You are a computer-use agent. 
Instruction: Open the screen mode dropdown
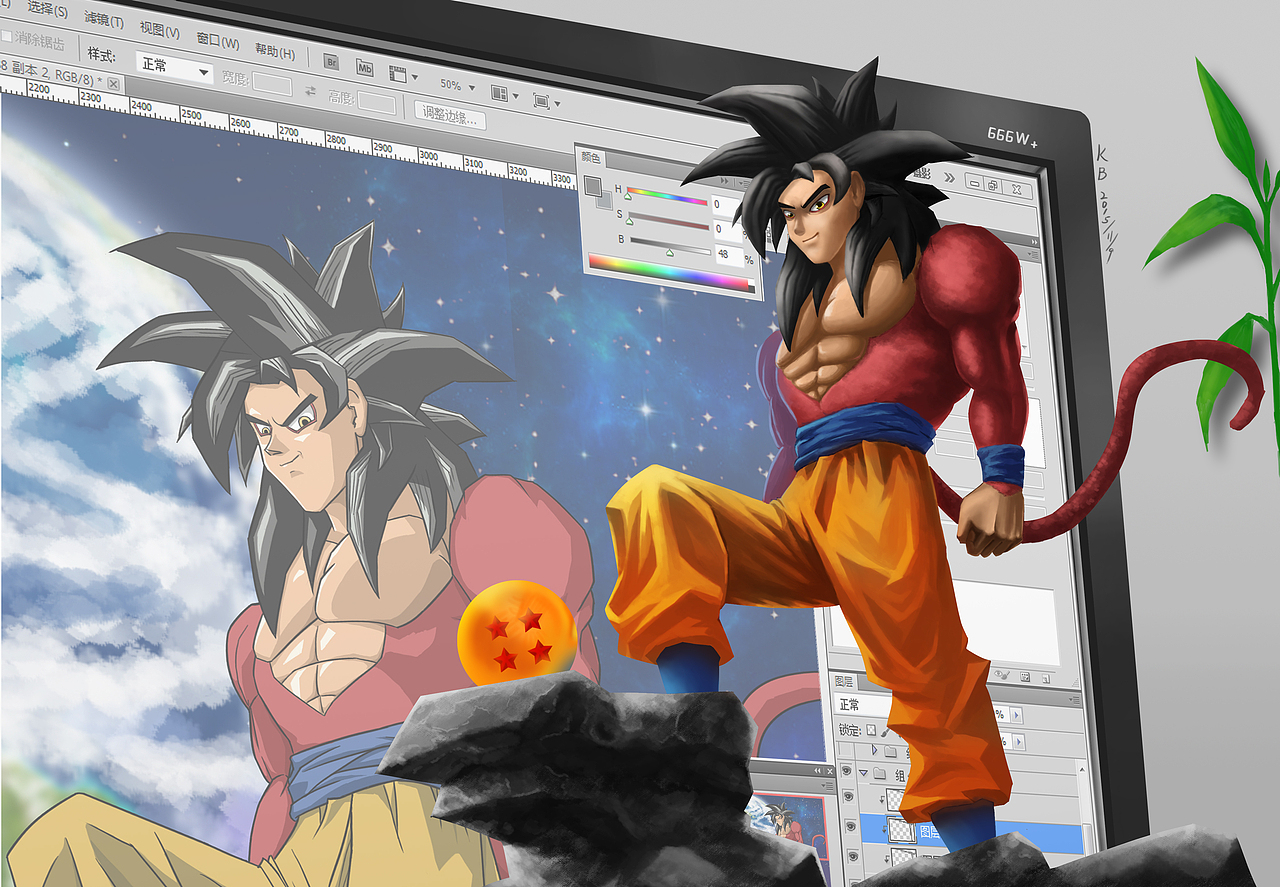pos(545,101)
